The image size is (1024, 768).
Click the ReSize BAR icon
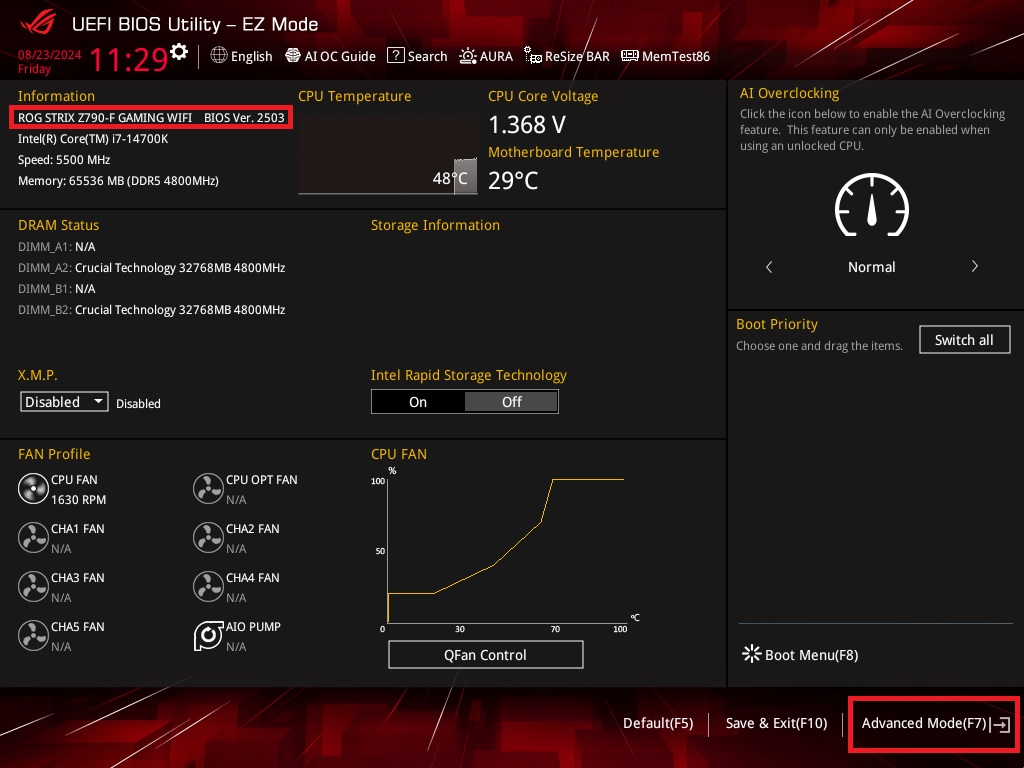533,56
